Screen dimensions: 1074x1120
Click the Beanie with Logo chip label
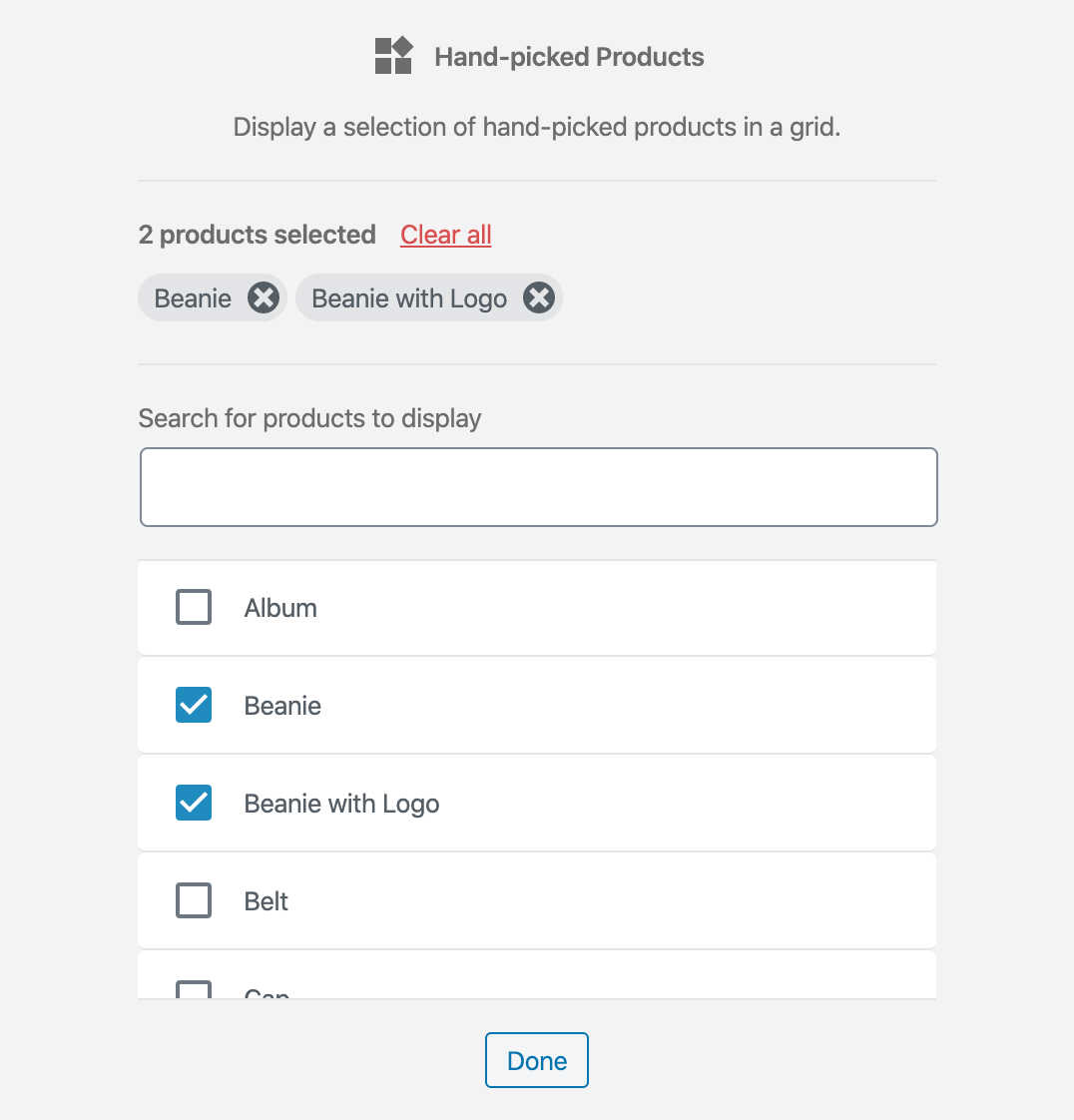[x=409, y=298]
